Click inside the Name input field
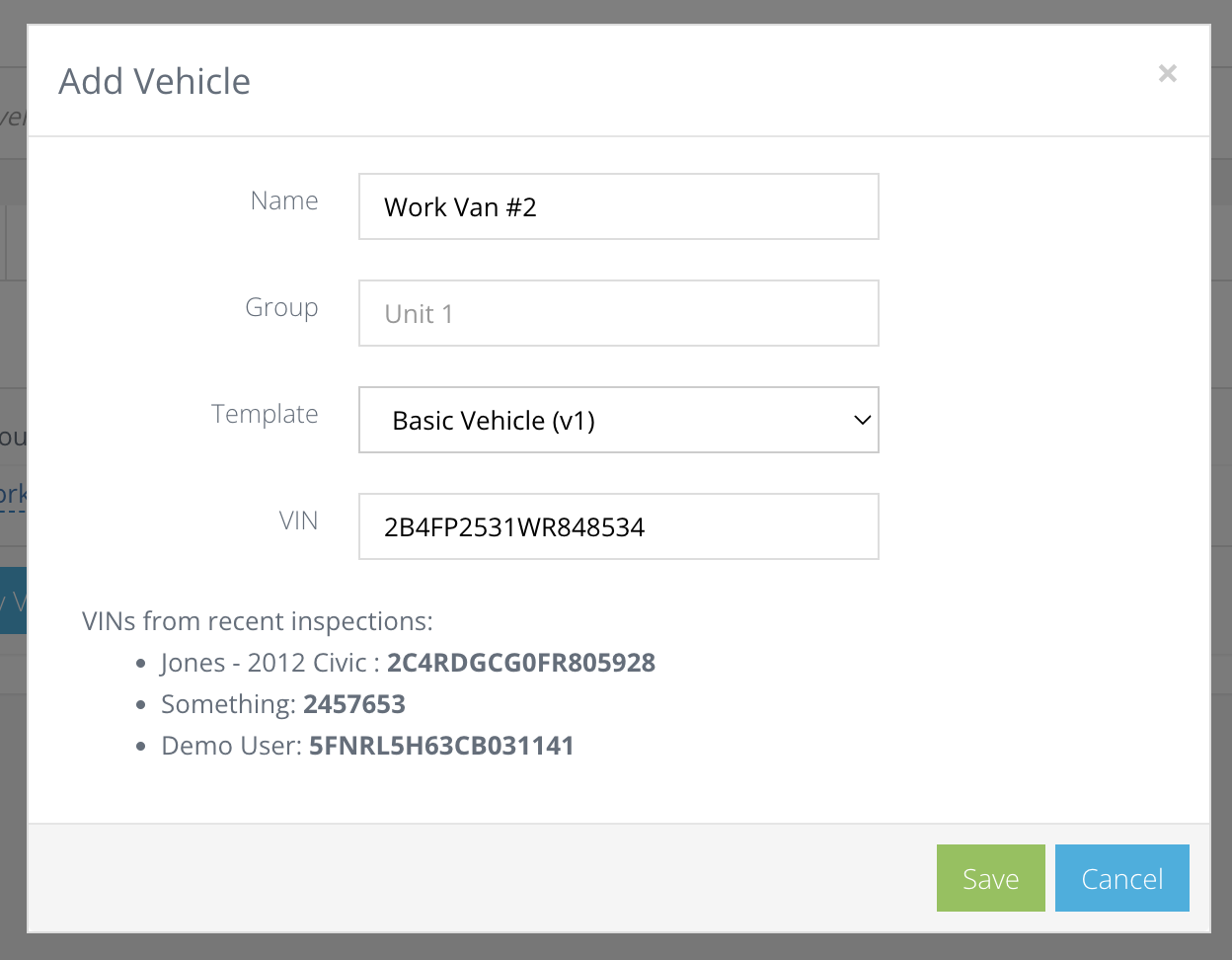1232x960 pixels. [618, 206]
